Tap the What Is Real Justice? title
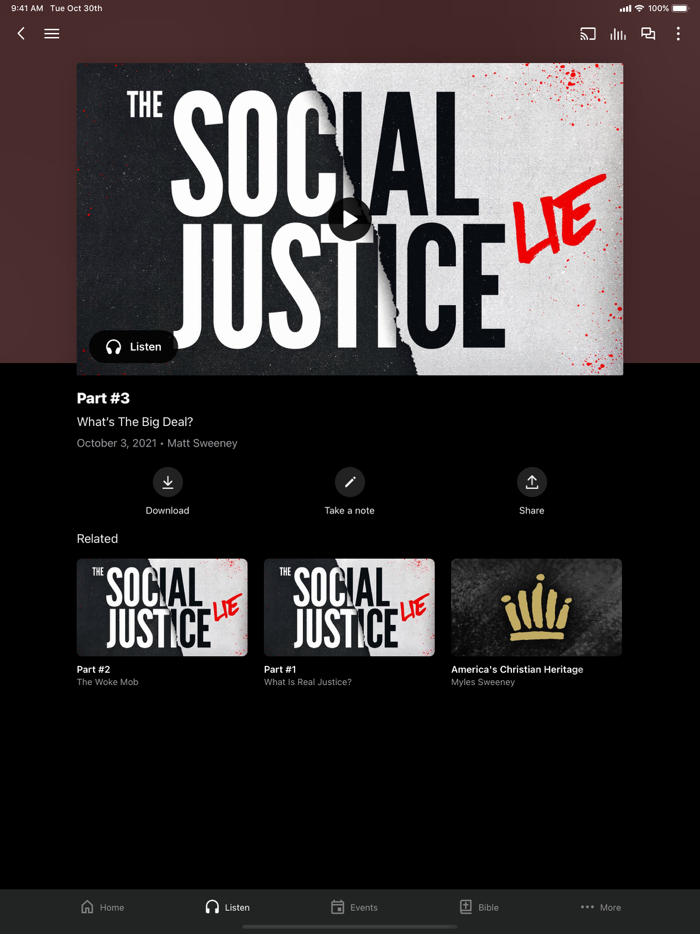700x934 pixels. click(x=307, y=682)
